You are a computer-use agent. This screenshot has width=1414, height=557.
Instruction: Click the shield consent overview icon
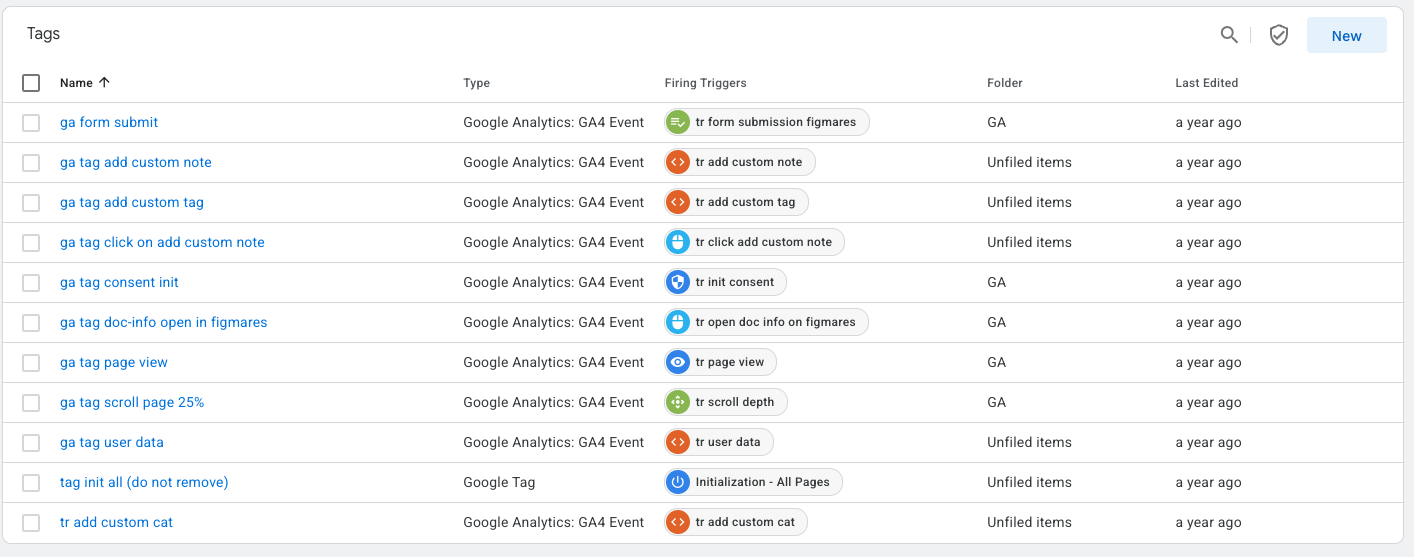[x=1278, y=35]
